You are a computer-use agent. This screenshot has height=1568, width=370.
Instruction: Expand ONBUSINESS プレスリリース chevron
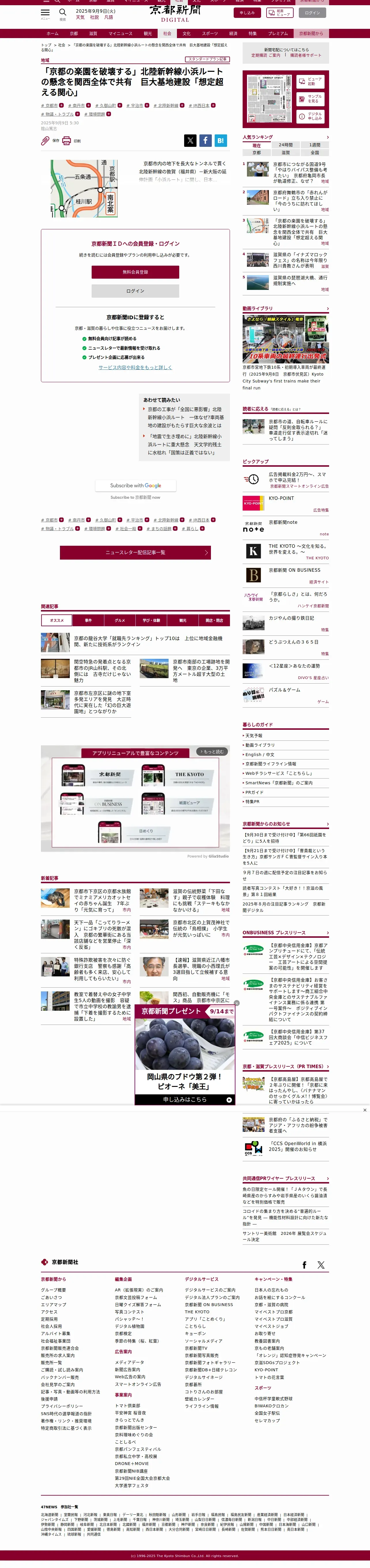point(327,933)
